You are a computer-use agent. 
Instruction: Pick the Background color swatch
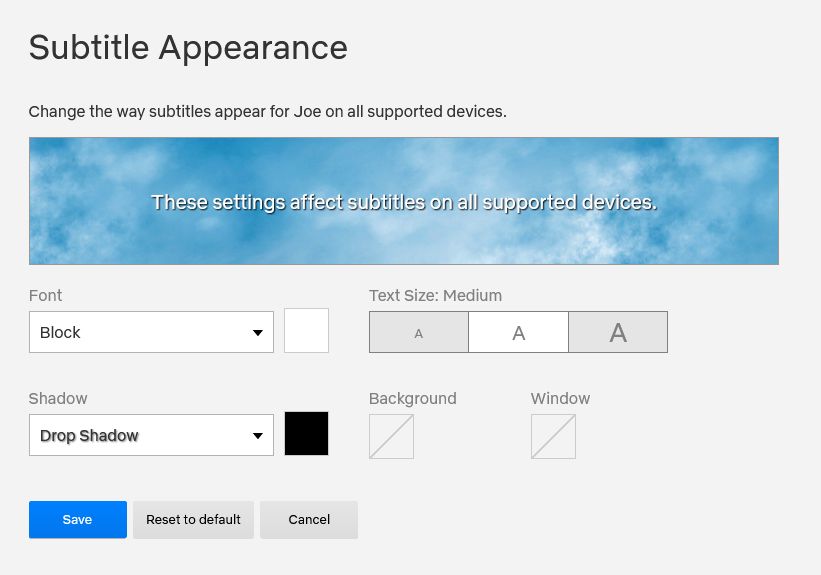click(391, 436)
